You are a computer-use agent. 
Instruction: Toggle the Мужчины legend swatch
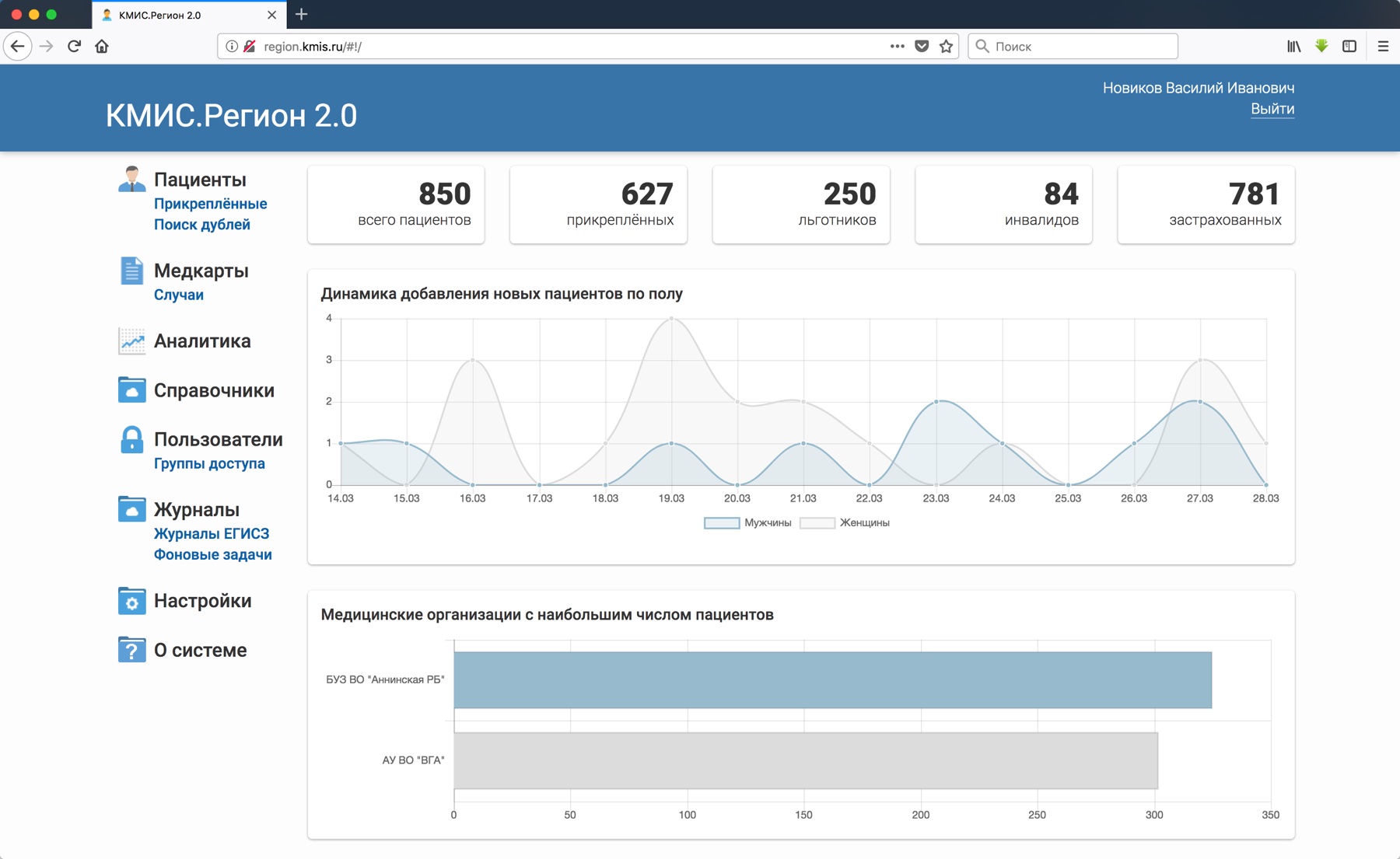click(x=722, y=523)
